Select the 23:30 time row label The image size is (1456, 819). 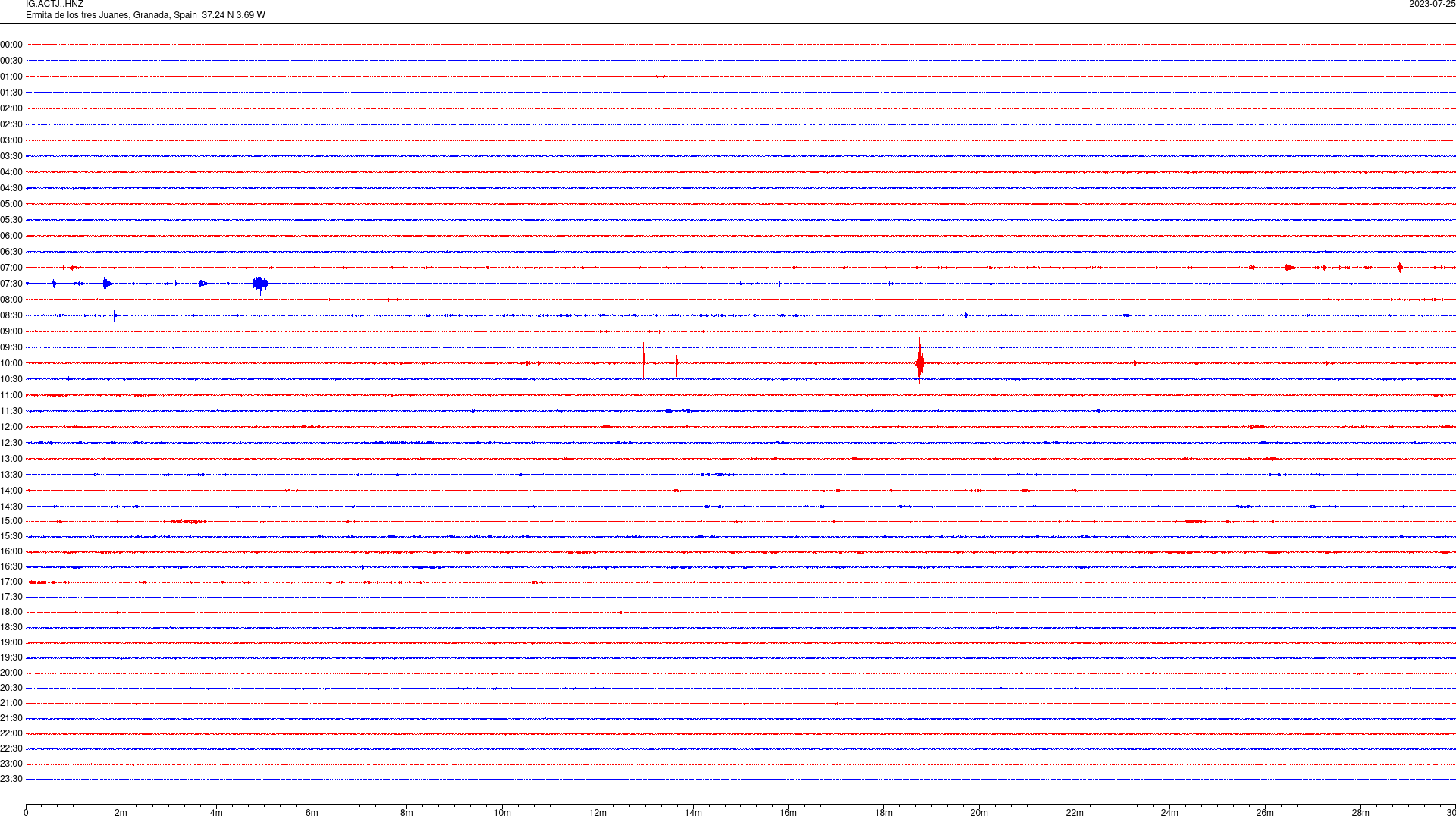pos(11,779)
